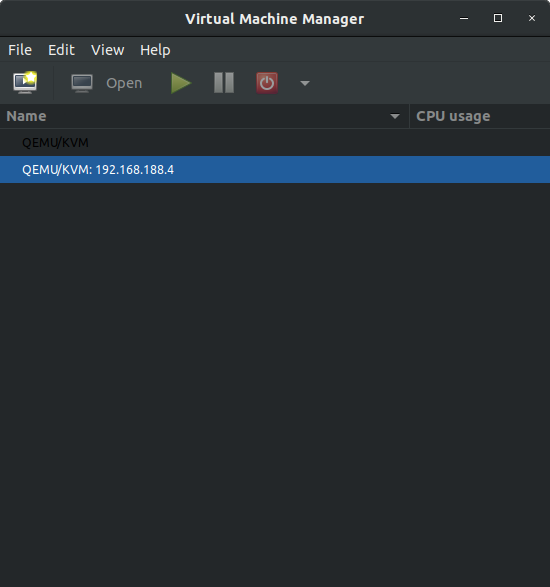This screenshot has width=550, height=587.
Task: Pause the virtual machine
Action: [224, 83]
